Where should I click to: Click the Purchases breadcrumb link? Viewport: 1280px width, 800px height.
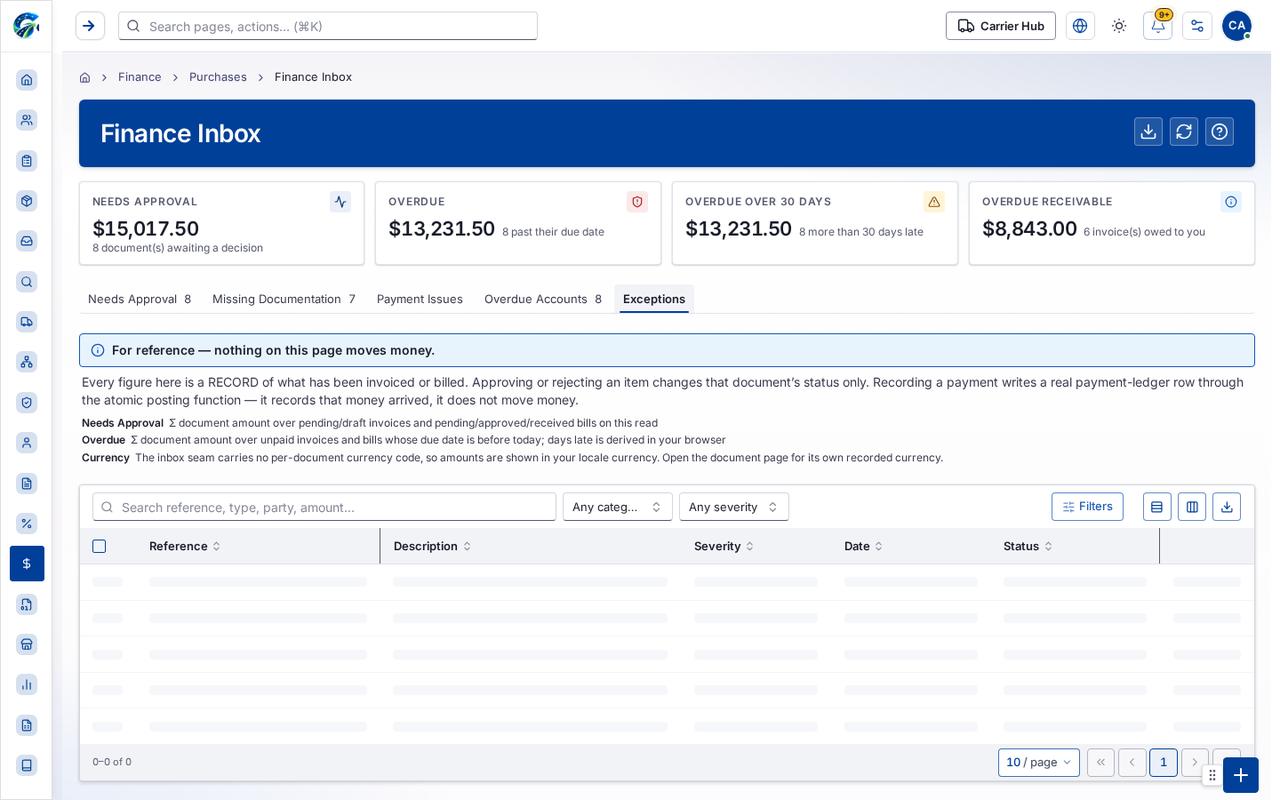(x=218, y=77)
